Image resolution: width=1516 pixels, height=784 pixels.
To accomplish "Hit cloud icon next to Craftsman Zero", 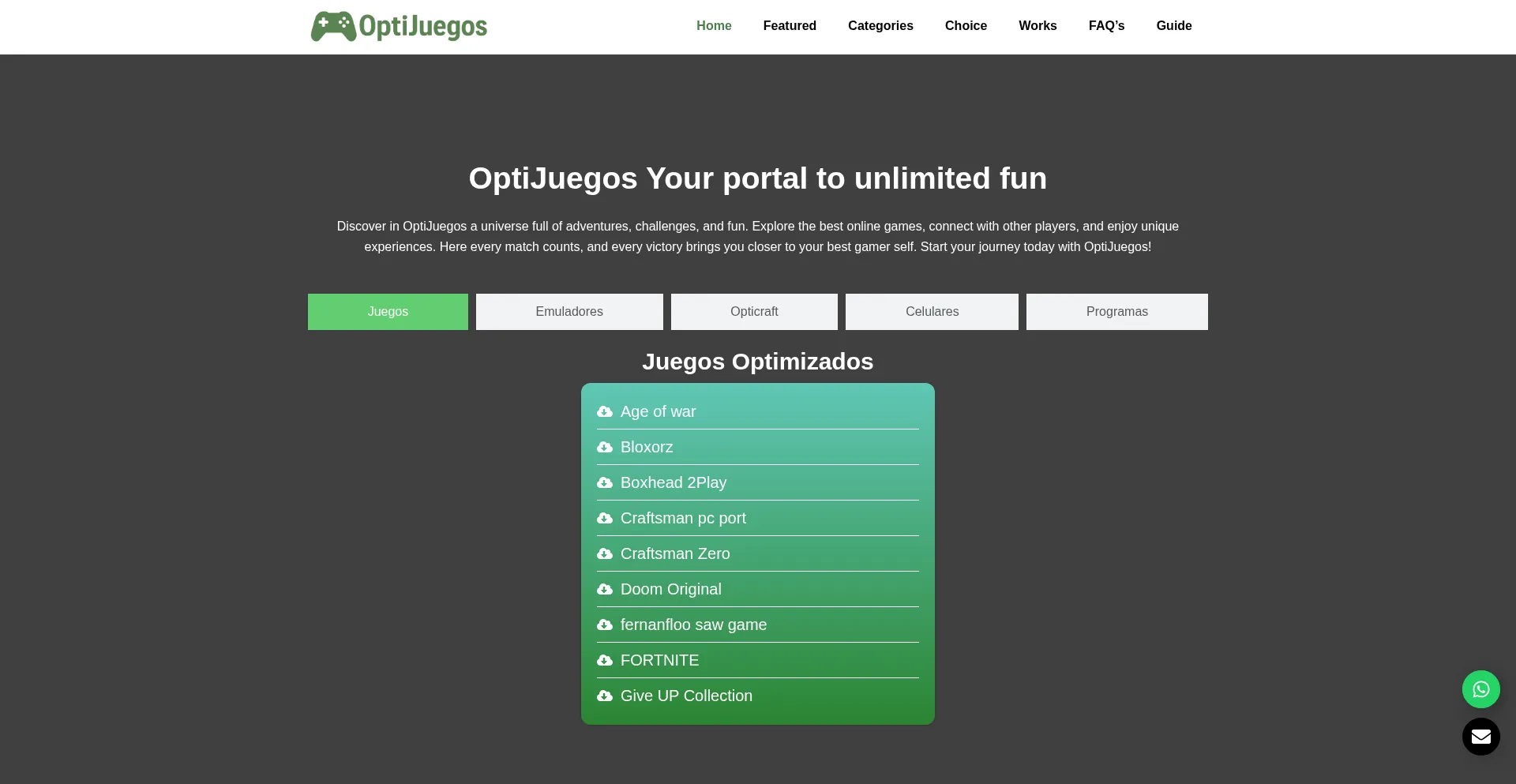I will click(x=605, y=554).
